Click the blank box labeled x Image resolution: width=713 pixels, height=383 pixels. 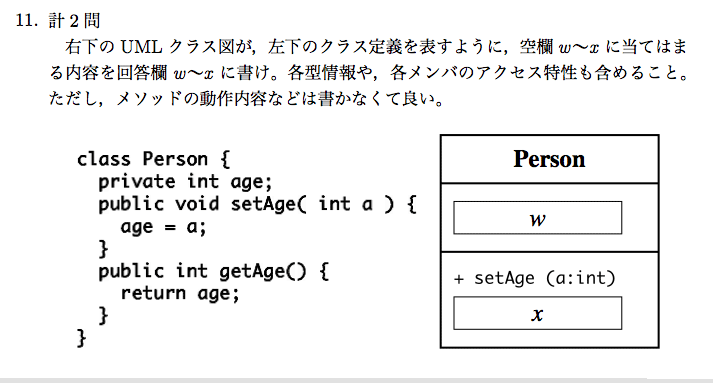pos(537,313)
